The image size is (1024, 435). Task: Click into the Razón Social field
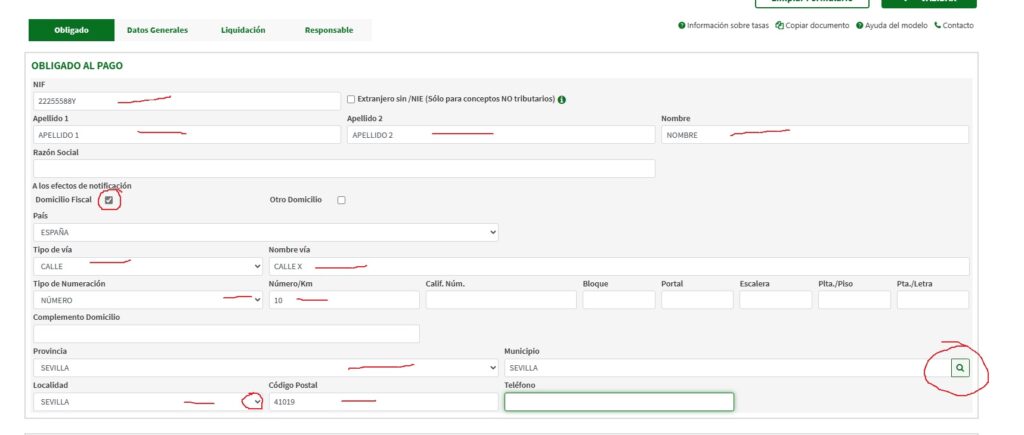coord(343,169)
